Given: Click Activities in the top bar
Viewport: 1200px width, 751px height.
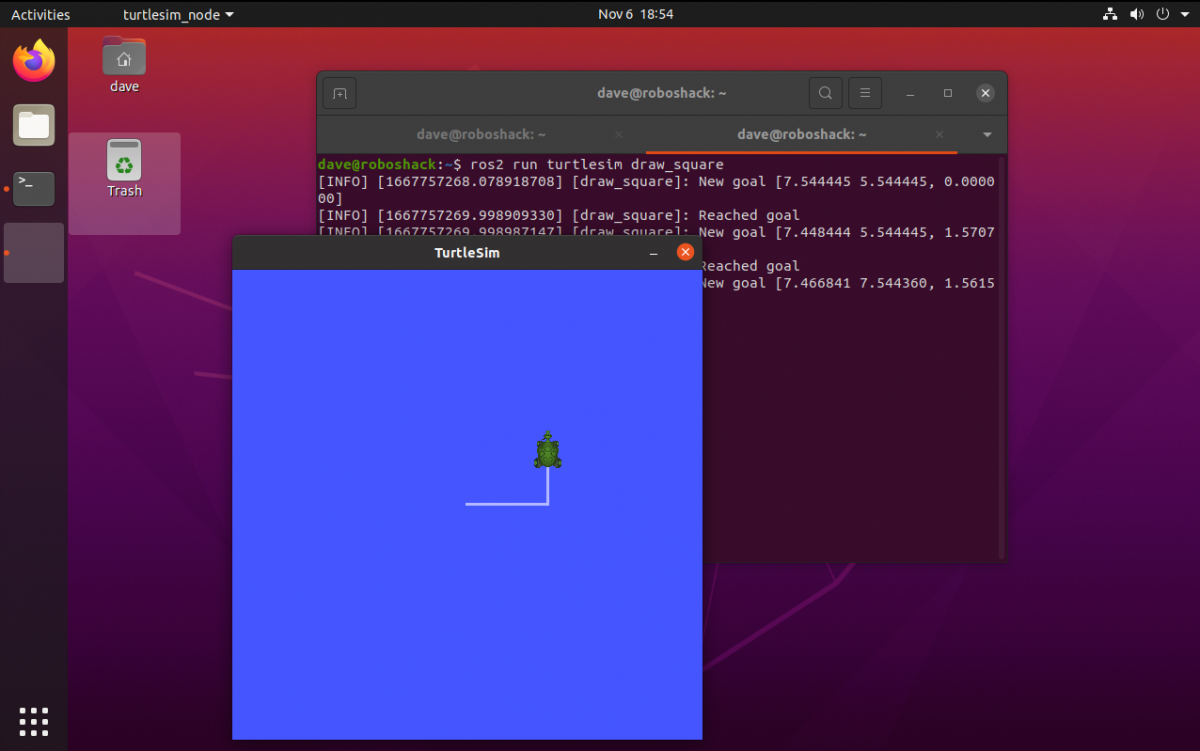Looking at the screenshot, I should pyautogui.click(x=40, y=14).
